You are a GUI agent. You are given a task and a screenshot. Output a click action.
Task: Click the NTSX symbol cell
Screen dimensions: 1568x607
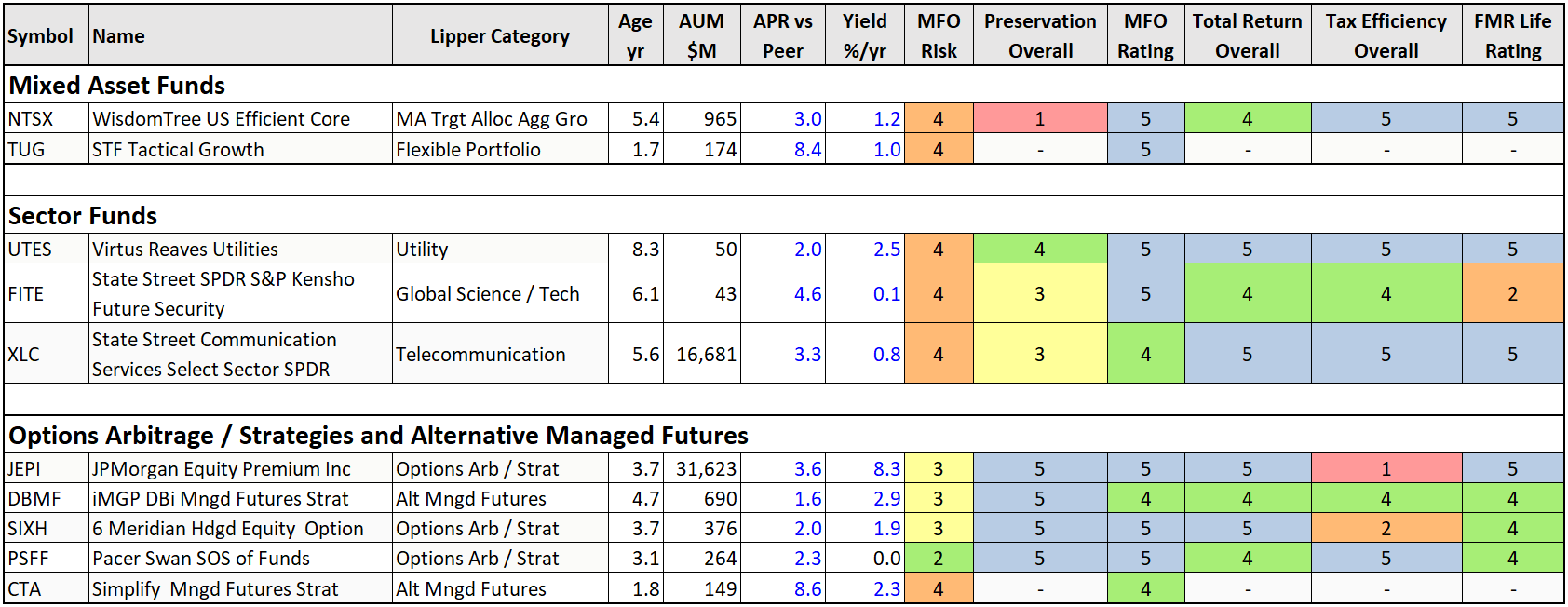coord(32,119)
